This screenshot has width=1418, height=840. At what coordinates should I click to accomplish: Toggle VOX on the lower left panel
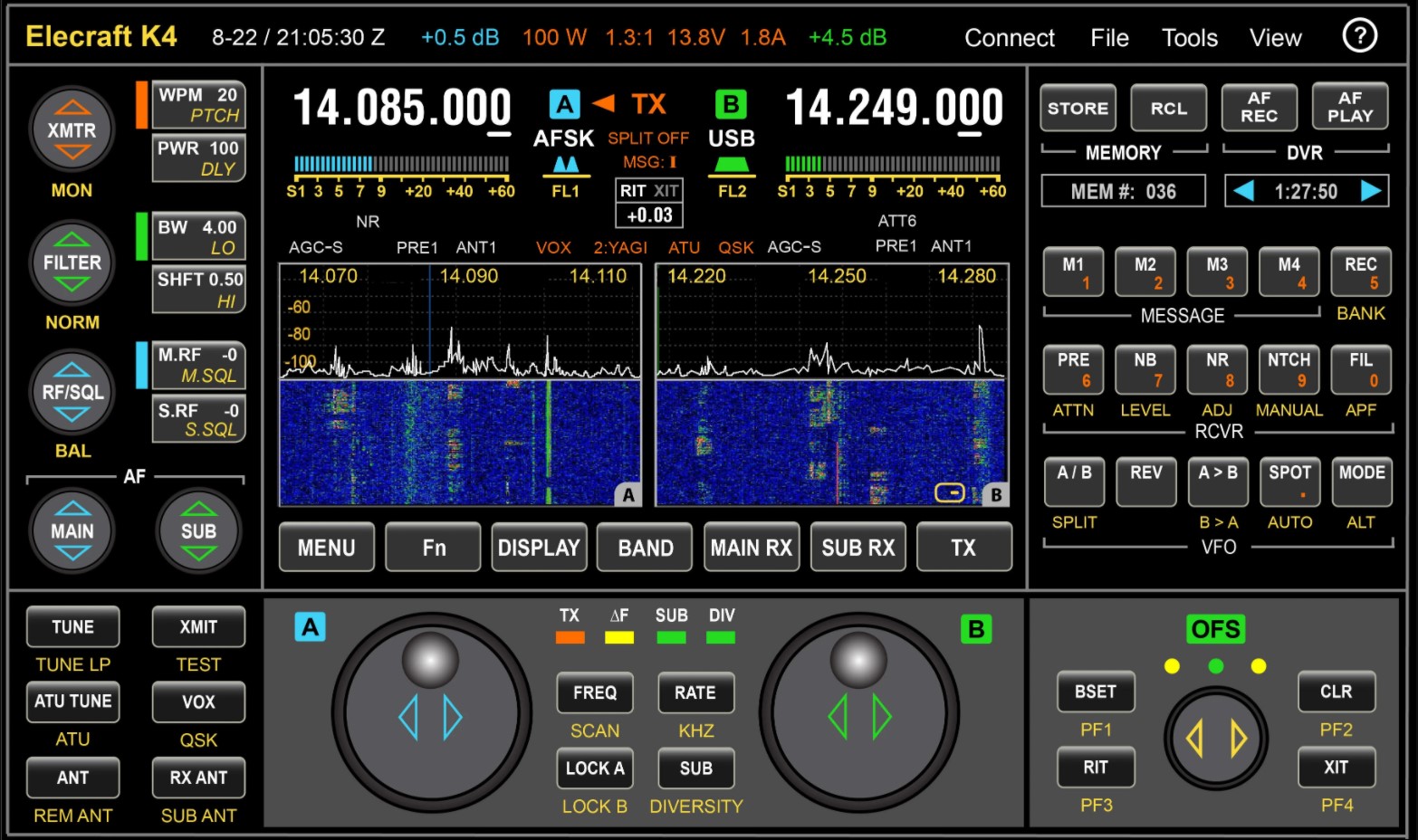pos(198,702)
